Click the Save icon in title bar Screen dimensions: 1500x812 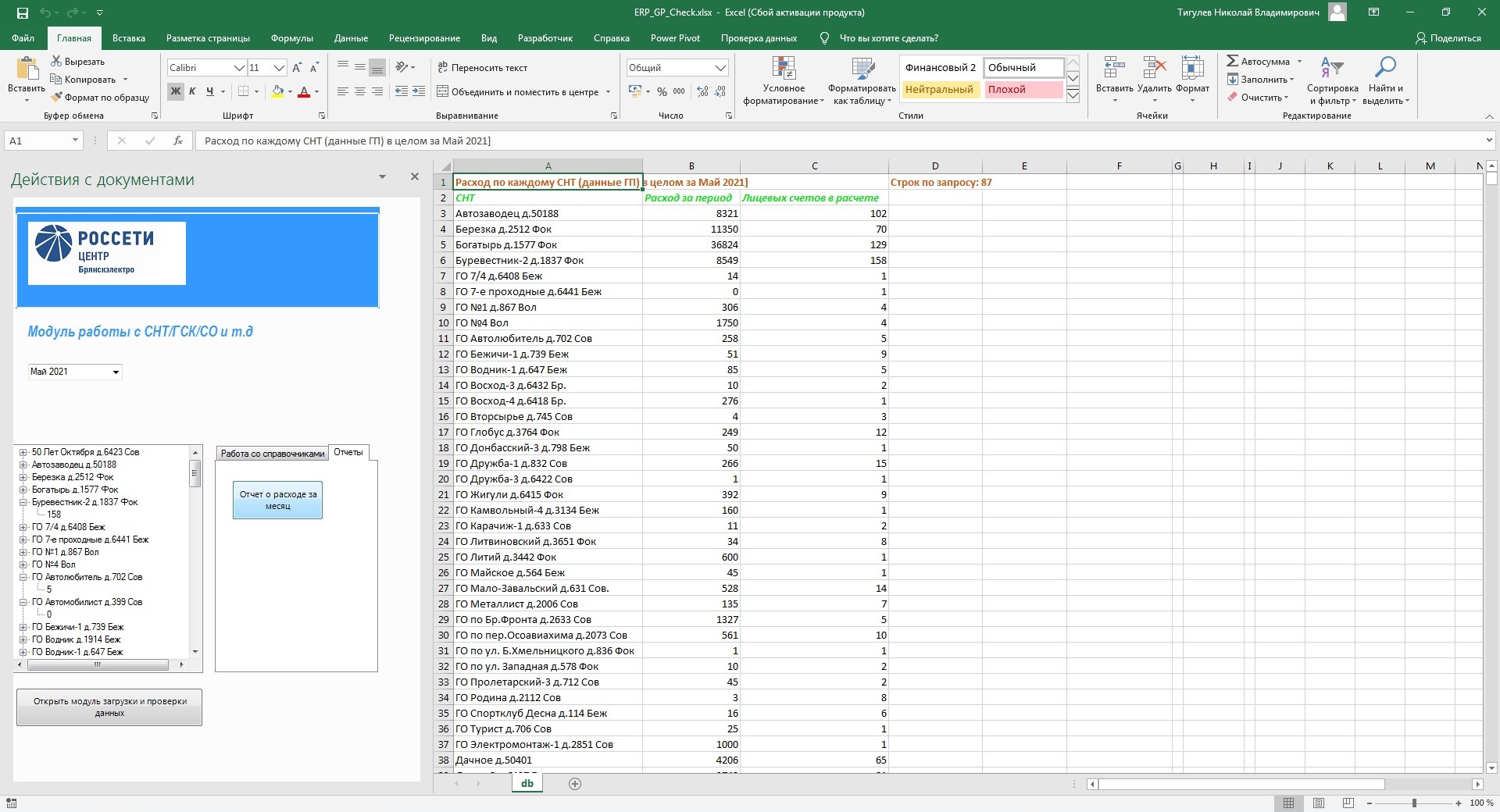click(23, 12)
